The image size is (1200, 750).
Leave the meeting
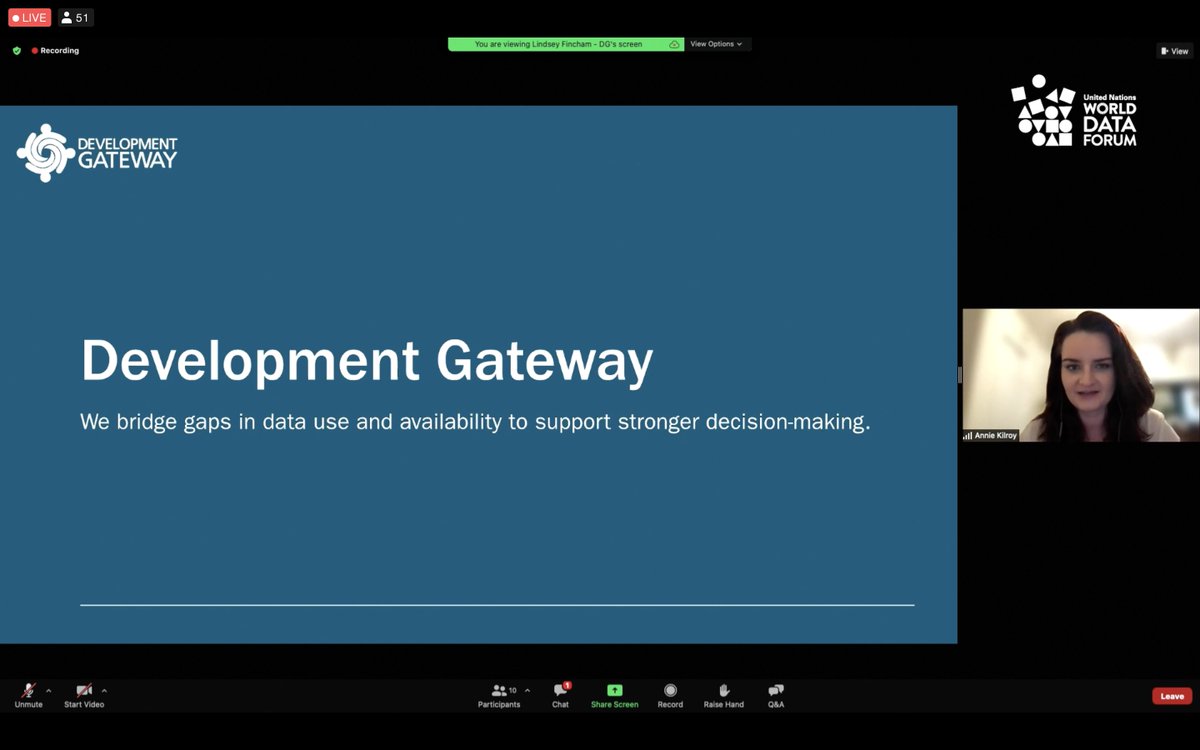[x=1172, y=696]
